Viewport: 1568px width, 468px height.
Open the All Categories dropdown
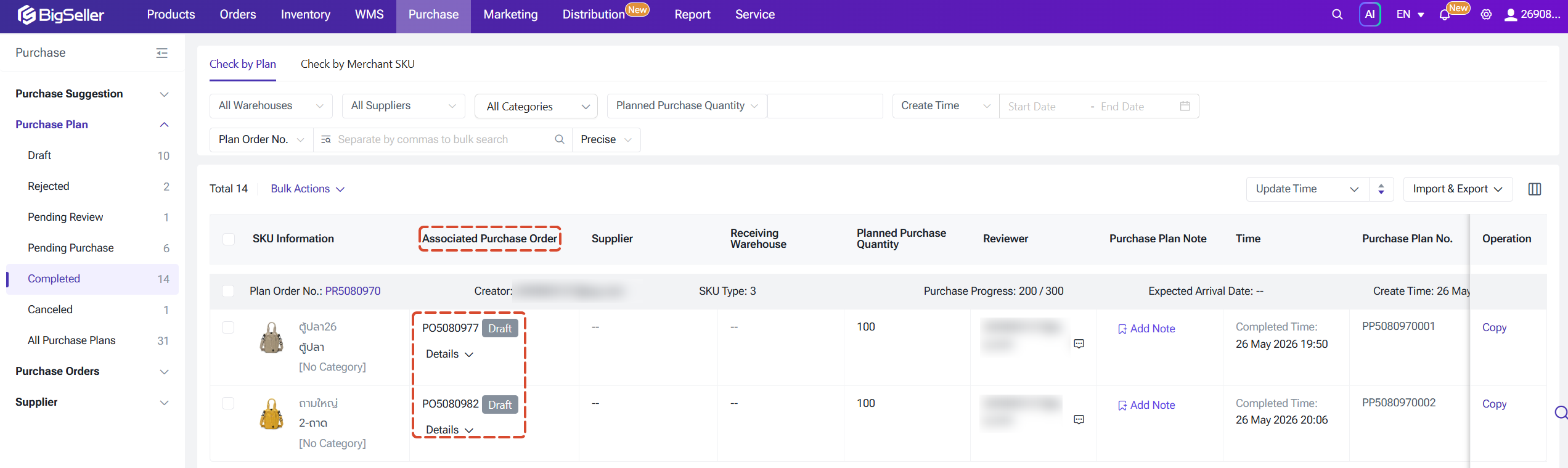pyautogui.click(x=536, y=106)
